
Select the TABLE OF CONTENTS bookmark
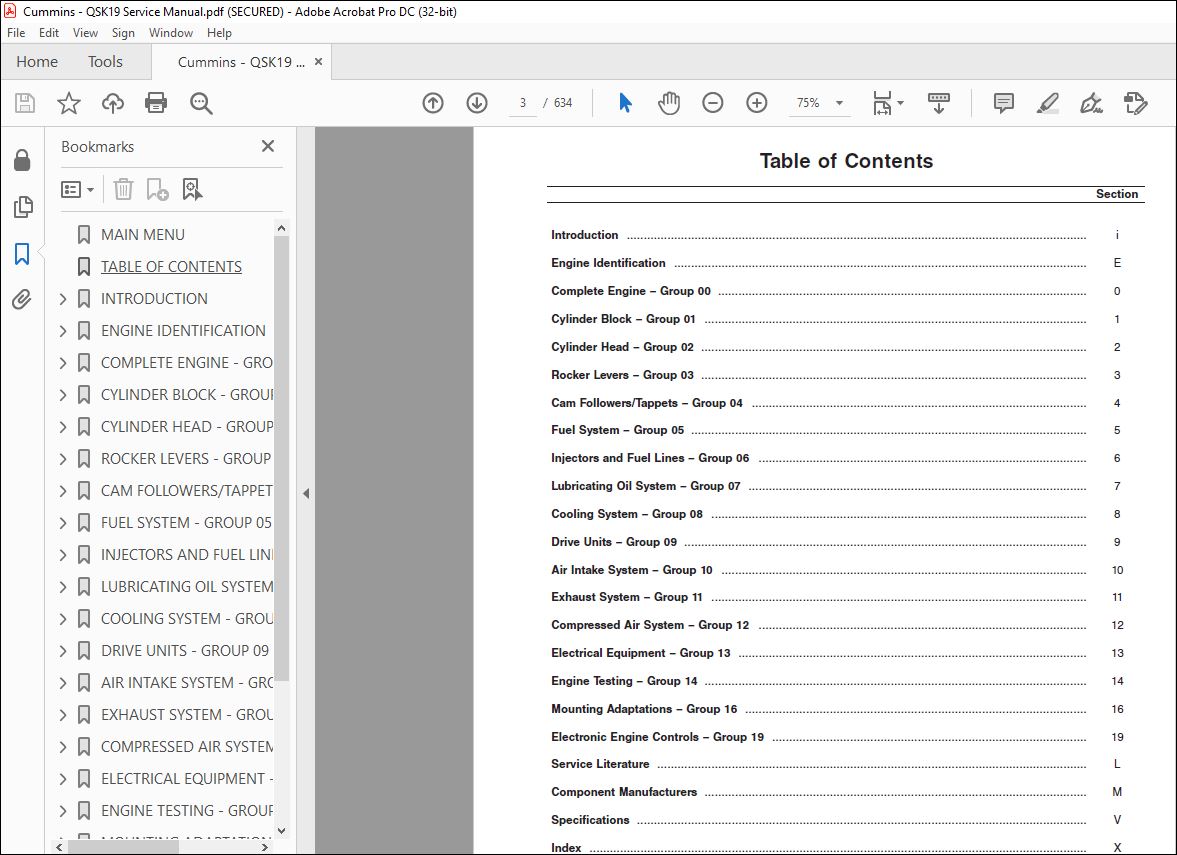[171, 266]
